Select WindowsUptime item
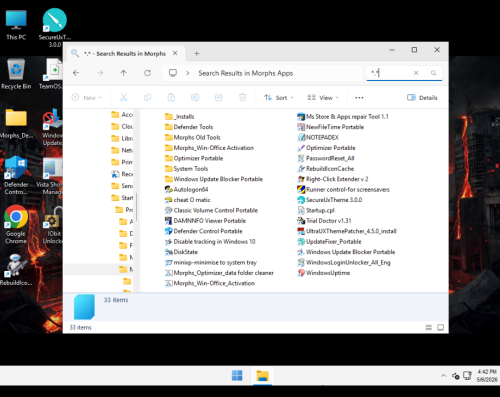Image resolution: width=500 pixels, height=397 pixels. click(324, 273)
